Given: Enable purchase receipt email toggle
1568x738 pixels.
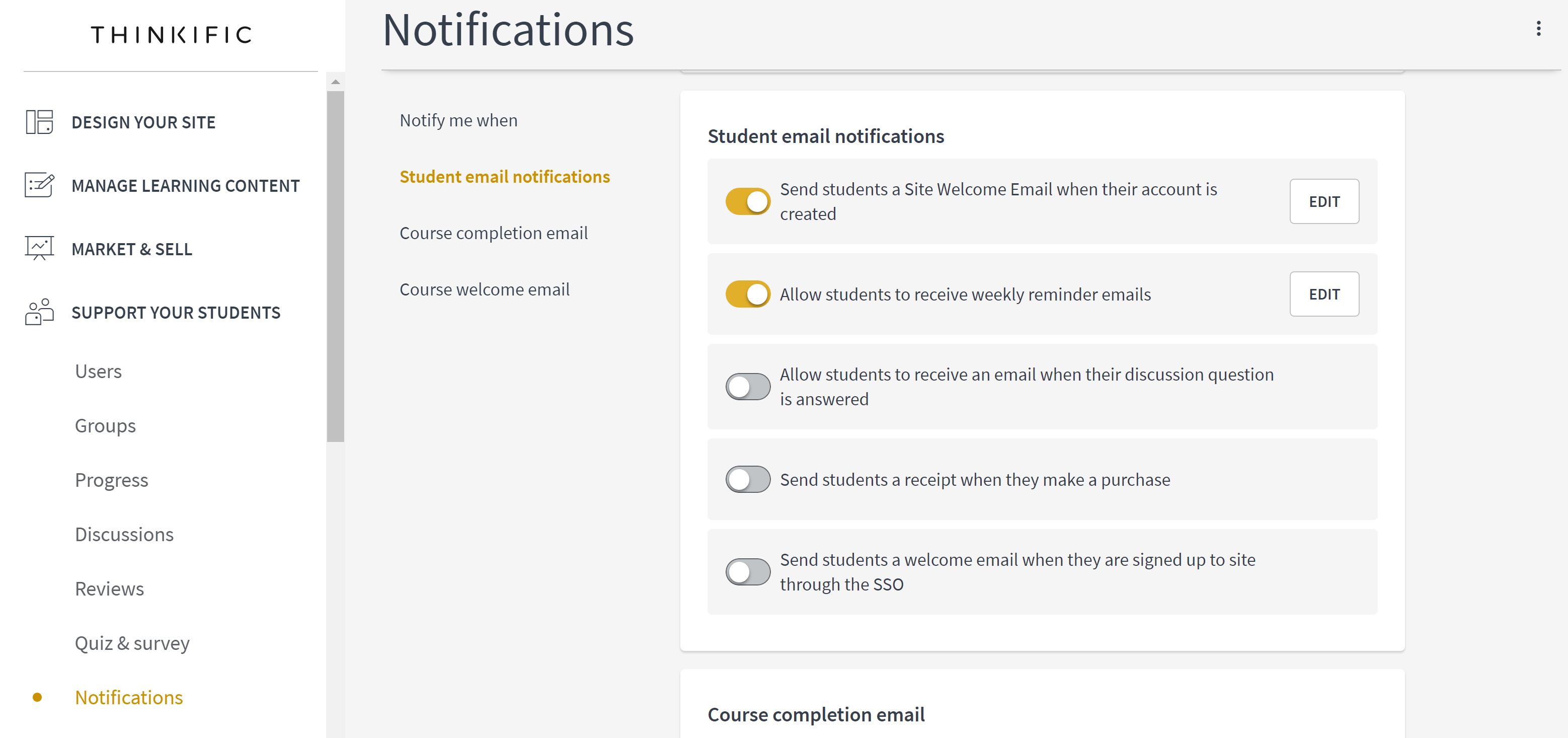Looking at the screenshot, I should point(747,479).
